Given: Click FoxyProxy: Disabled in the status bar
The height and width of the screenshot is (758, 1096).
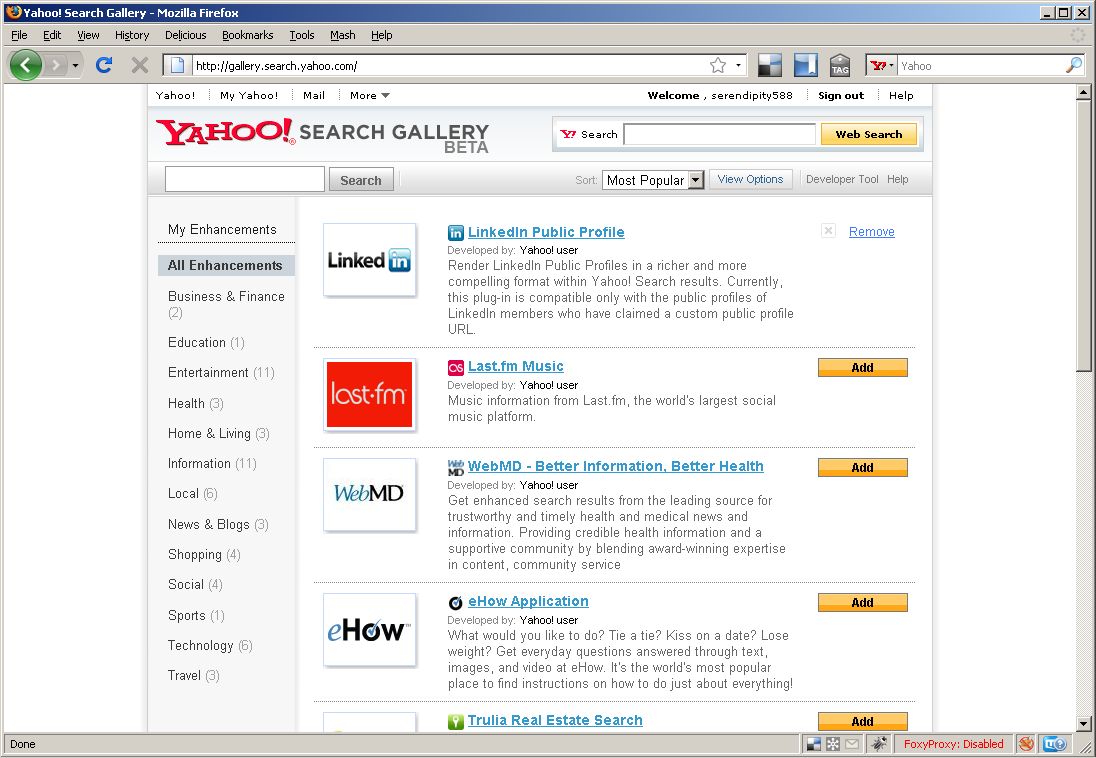Looking at the screenshot, I should tap(953, 744).
